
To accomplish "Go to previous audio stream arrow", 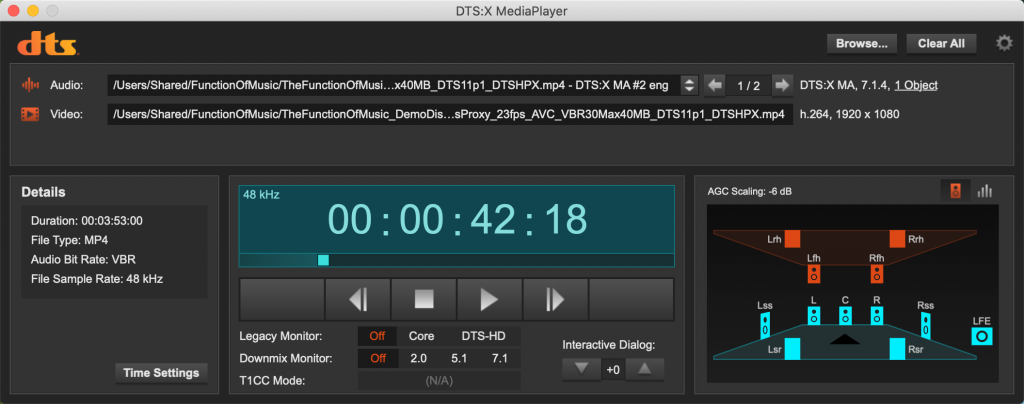I will (x=715, y=85).
